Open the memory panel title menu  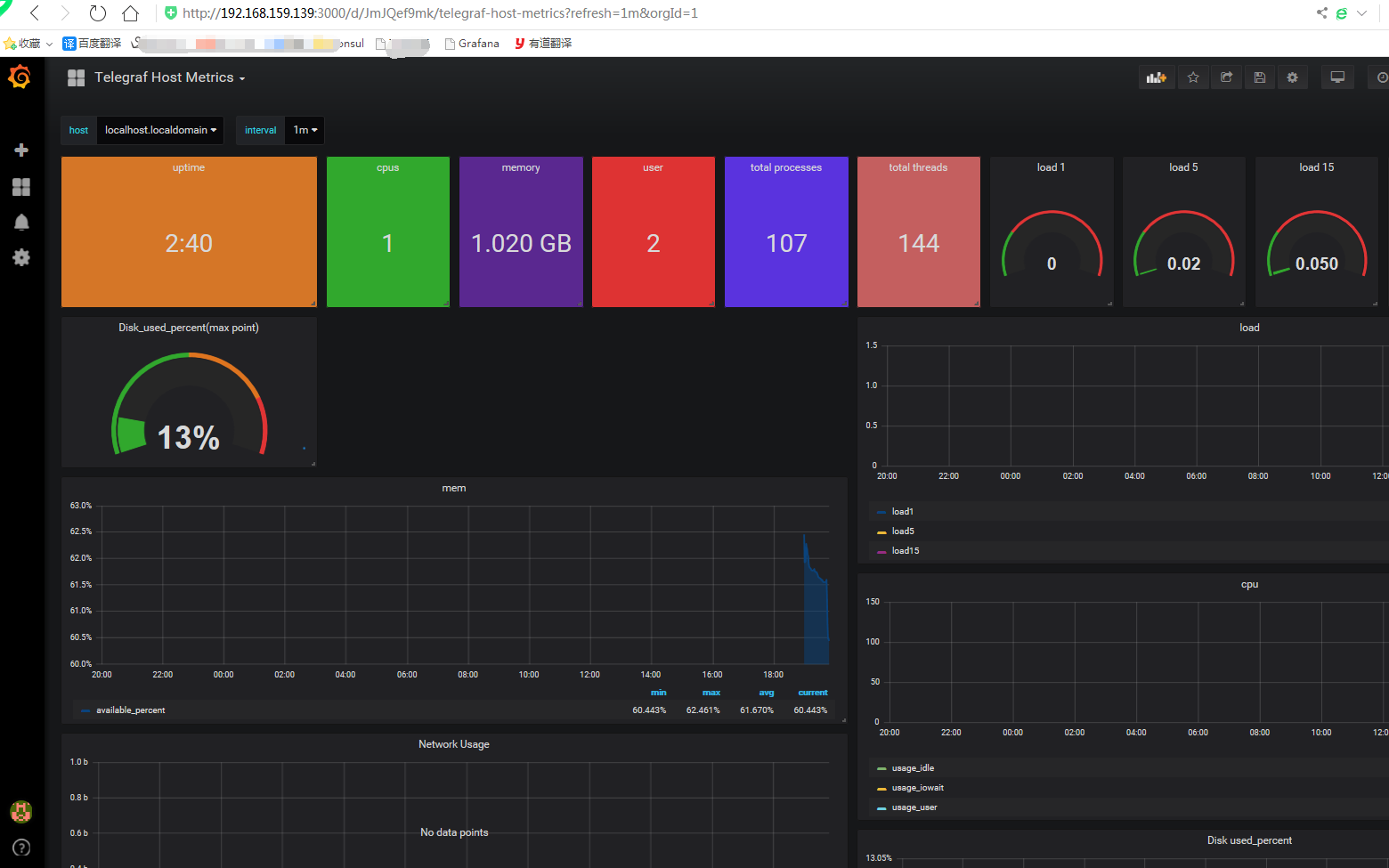[521, 167]
